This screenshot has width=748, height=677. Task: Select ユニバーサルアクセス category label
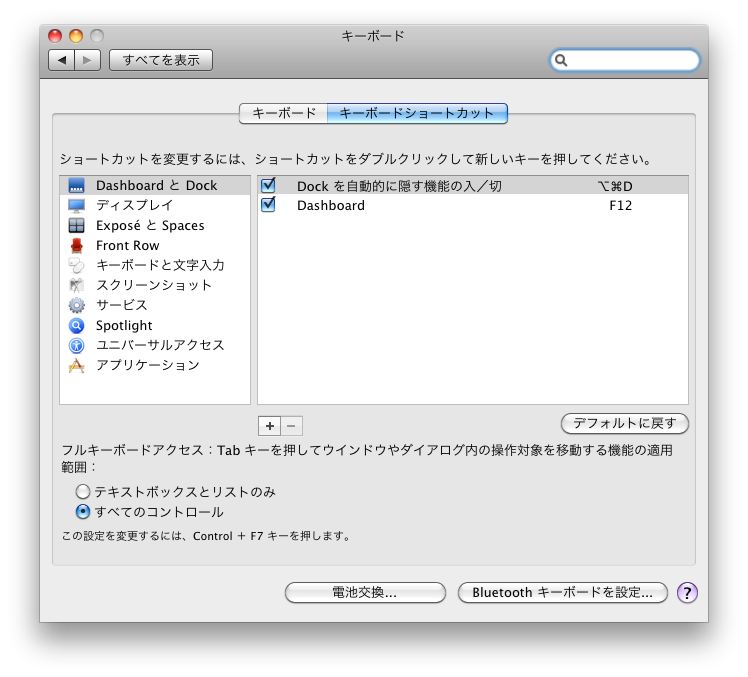160,345
